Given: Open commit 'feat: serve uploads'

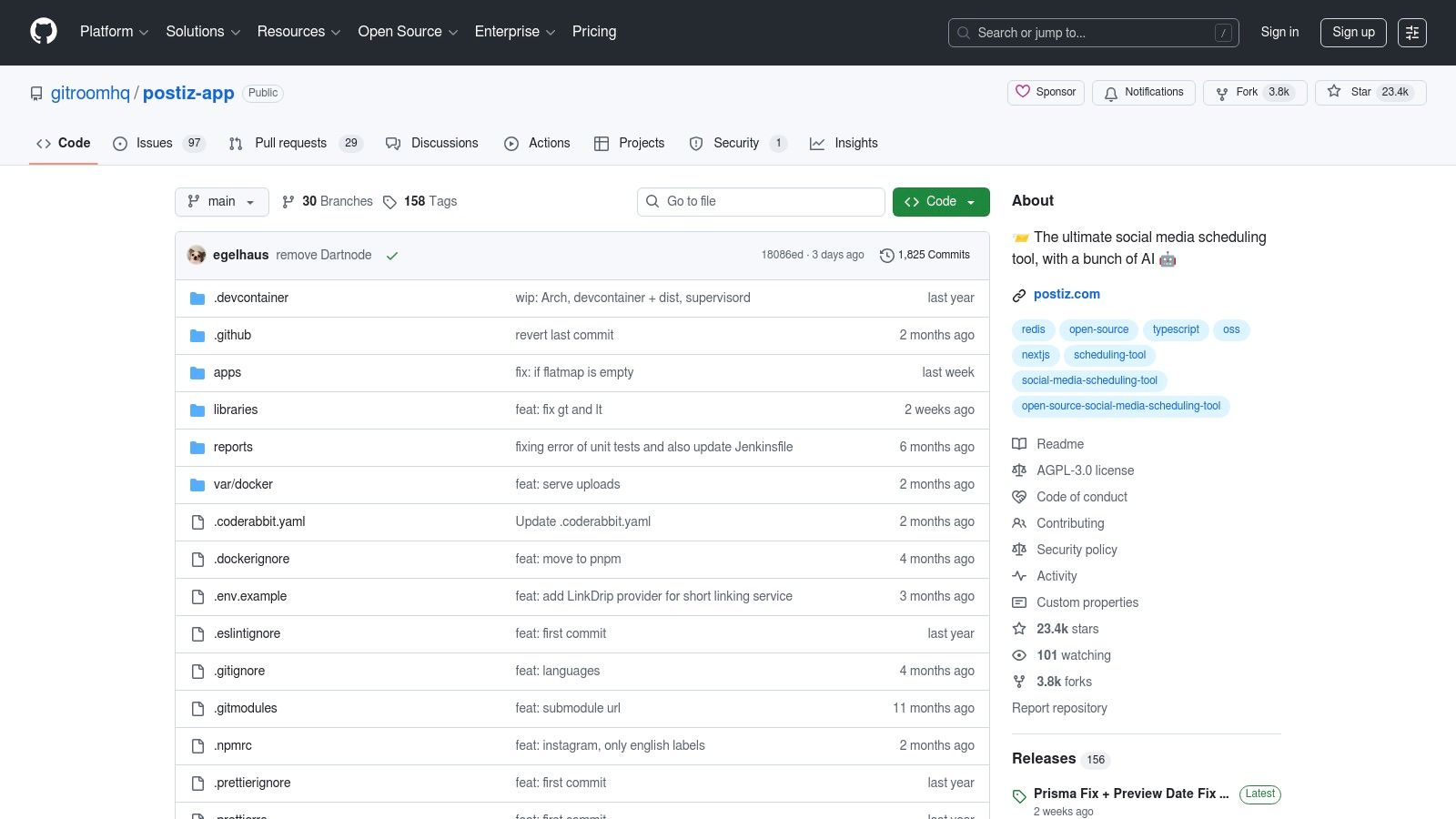Looking at the screenshot, I should point(568,485).
